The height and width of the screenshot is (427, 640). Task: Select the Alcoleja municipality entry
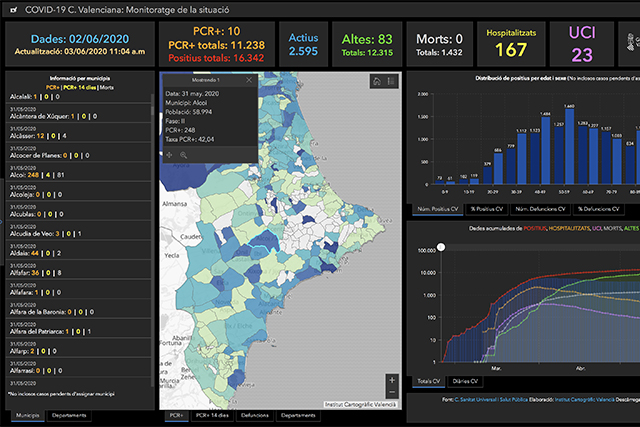click(78, 191)
